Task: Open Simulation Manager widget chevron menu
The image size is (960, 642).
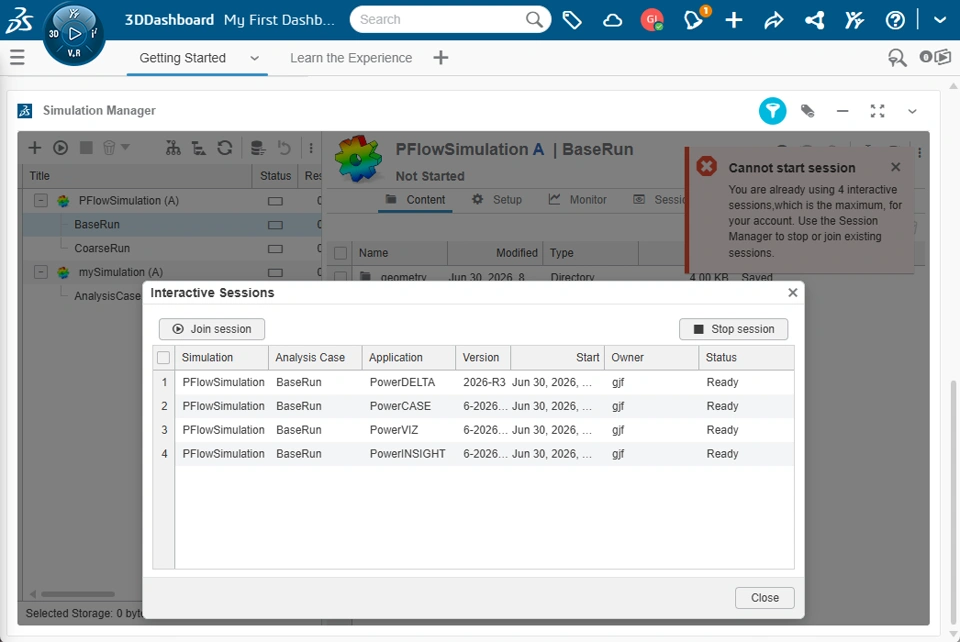Action: point(912,111)
